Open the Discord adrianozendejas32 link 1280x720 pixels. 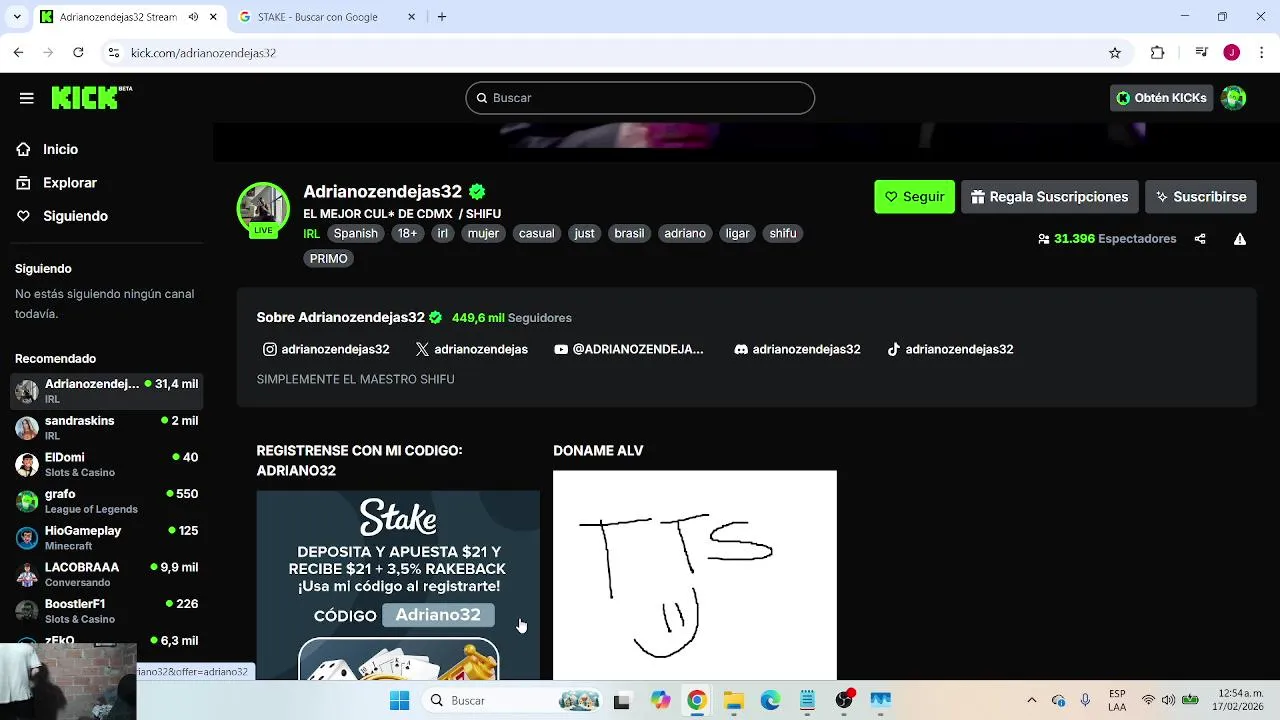pos(797,349)
